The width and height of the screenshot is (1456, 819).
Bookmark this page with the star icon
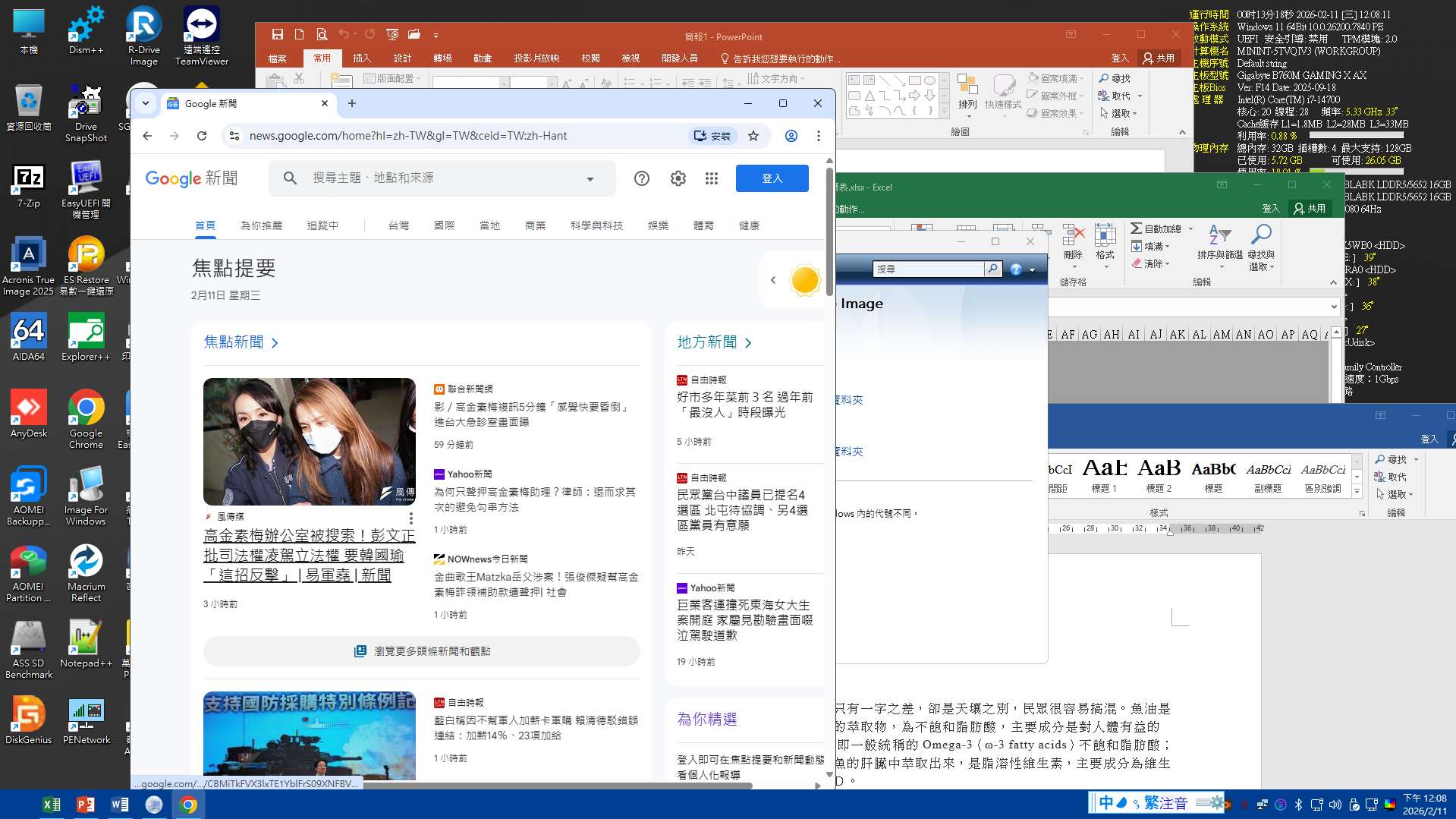pyautogui.click(x=753, y=136)
